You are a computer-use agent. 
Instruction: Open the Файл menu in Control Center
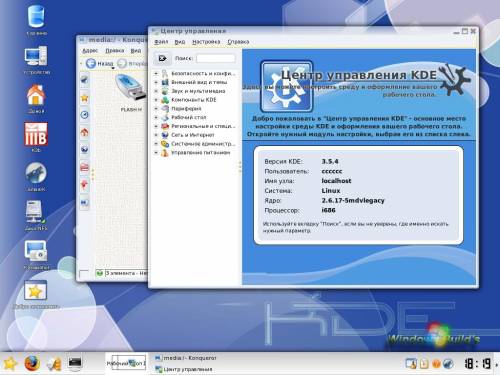161,42
